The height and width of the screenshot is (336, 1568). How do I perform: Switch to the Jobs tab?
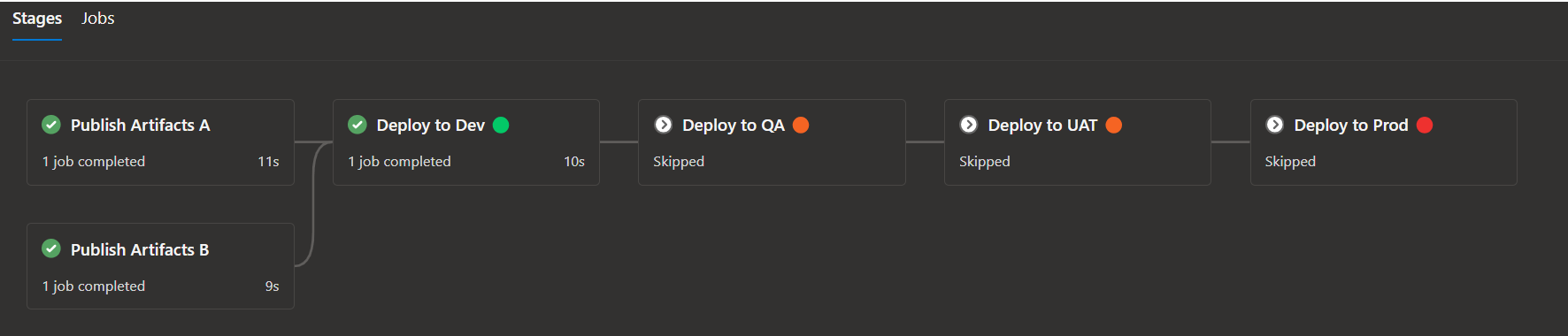[98, 19]
